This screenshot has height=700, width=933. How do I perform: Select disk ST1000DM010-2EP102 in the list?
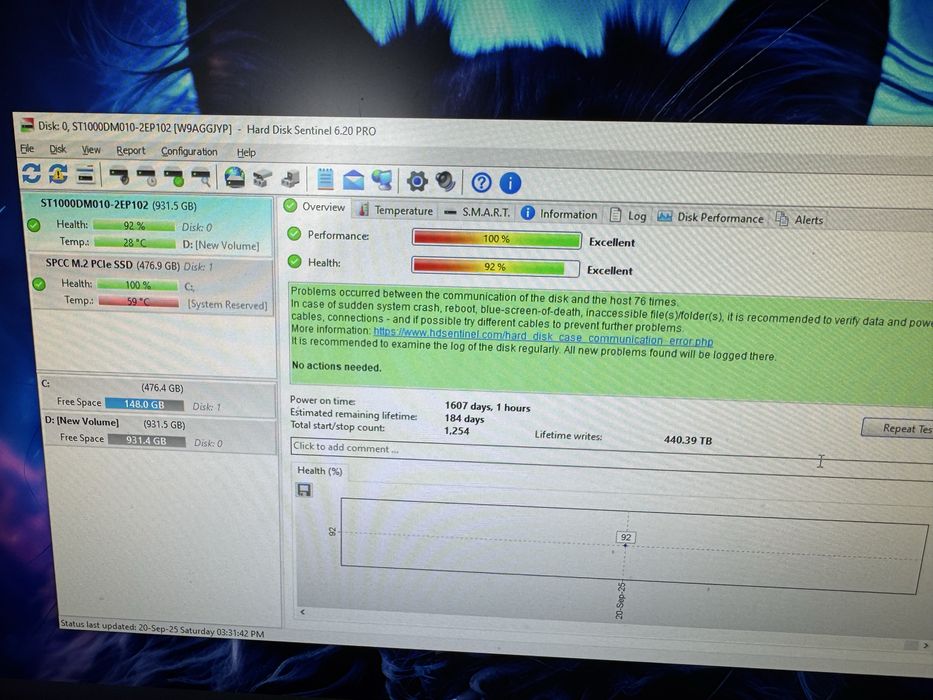pos(149,224)
